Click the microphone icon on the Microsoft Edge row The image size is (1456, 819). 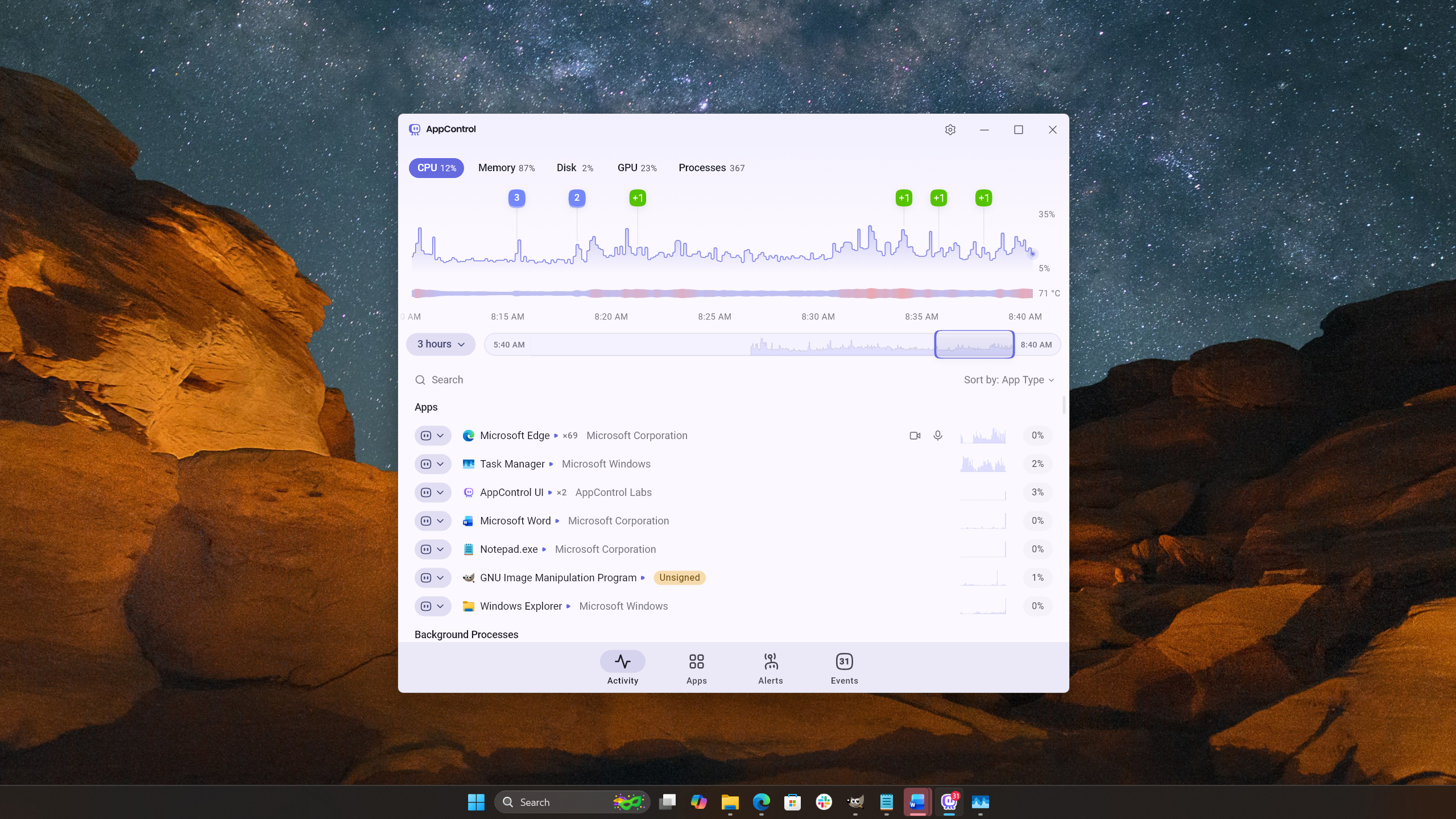(x=937, y=435)
